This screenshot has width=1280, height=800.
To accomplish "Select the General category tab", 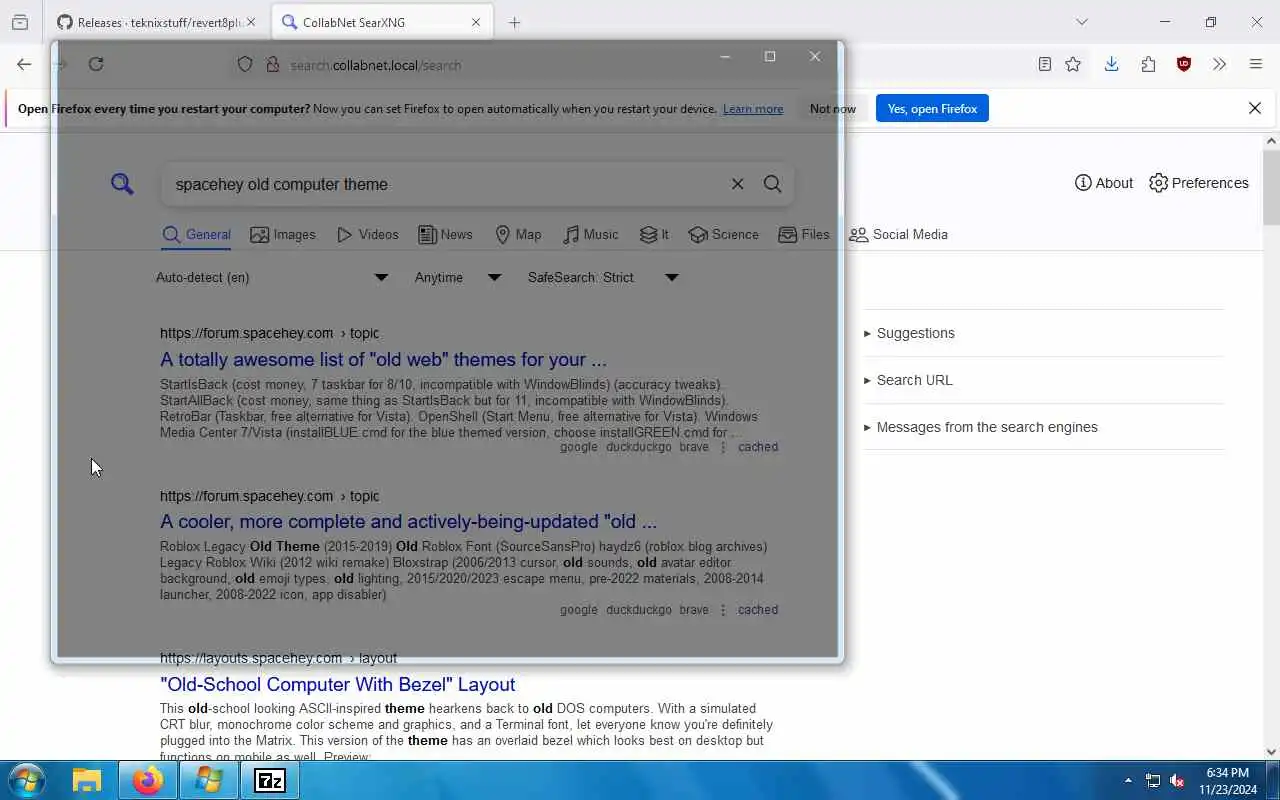I will (x=196, y=235).
